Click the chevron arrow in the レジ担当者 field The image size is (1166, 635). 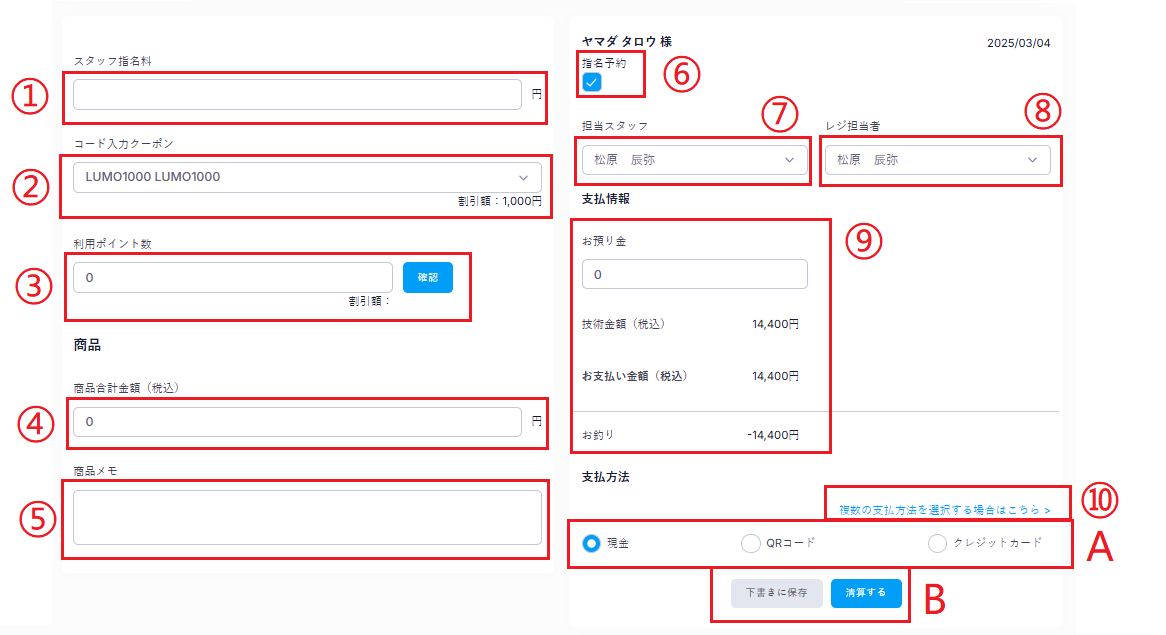1032,159
